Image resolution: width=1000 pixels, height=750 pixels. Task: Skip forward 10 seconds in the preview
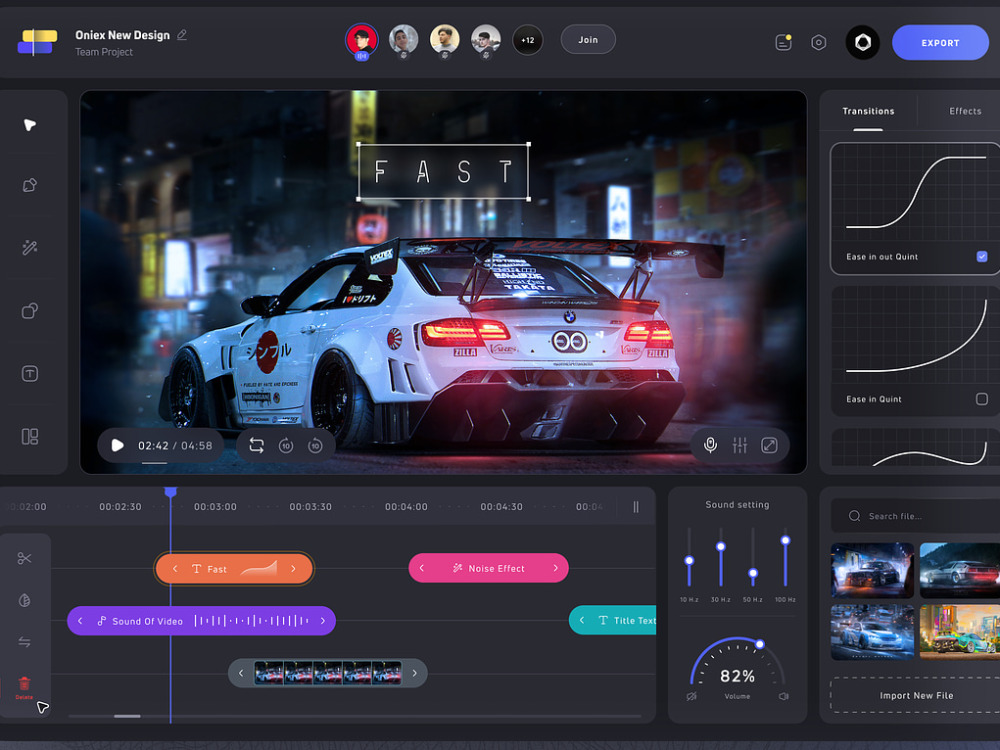coord(315,446)
